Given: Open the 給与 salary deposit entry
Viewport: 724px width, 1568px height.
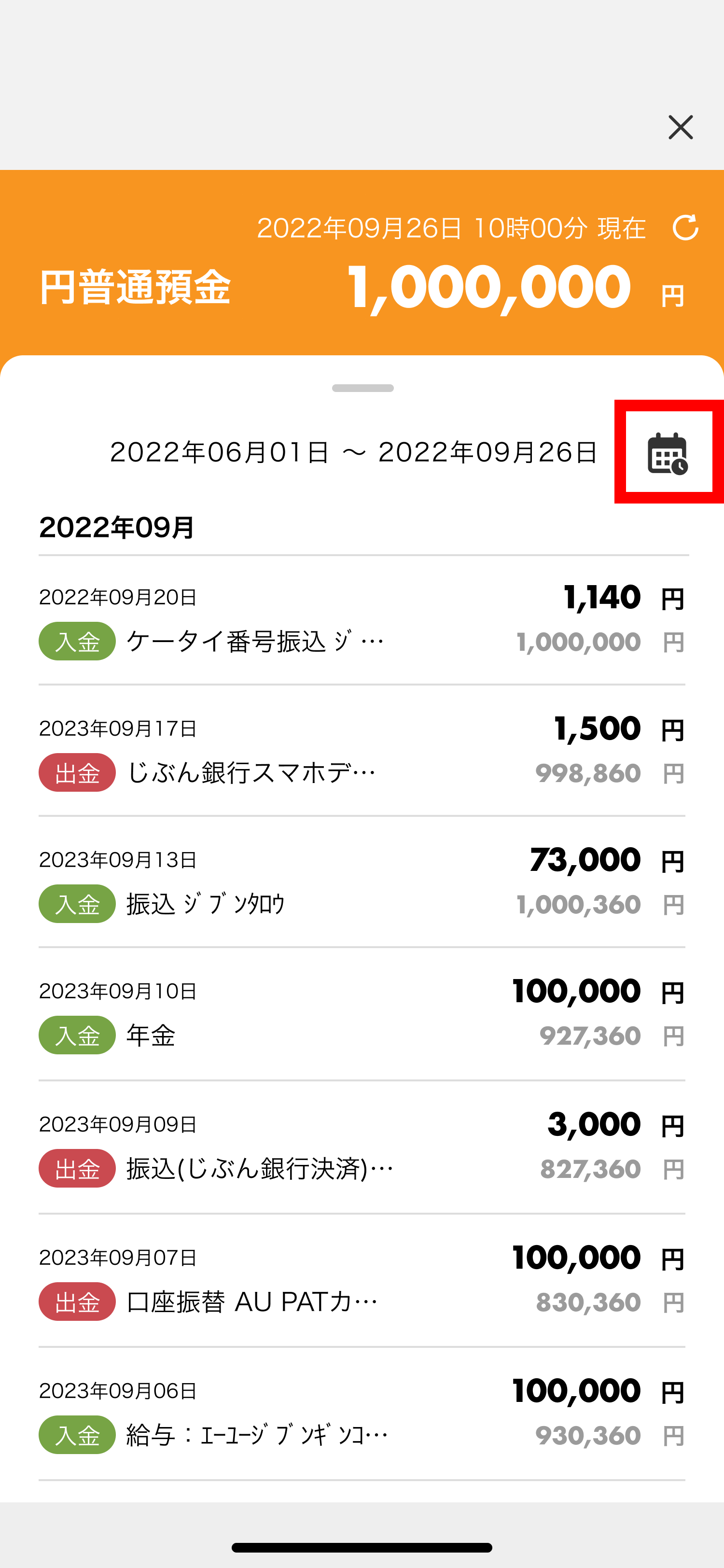Looking at the screenshot, I should pos(362,1414).
